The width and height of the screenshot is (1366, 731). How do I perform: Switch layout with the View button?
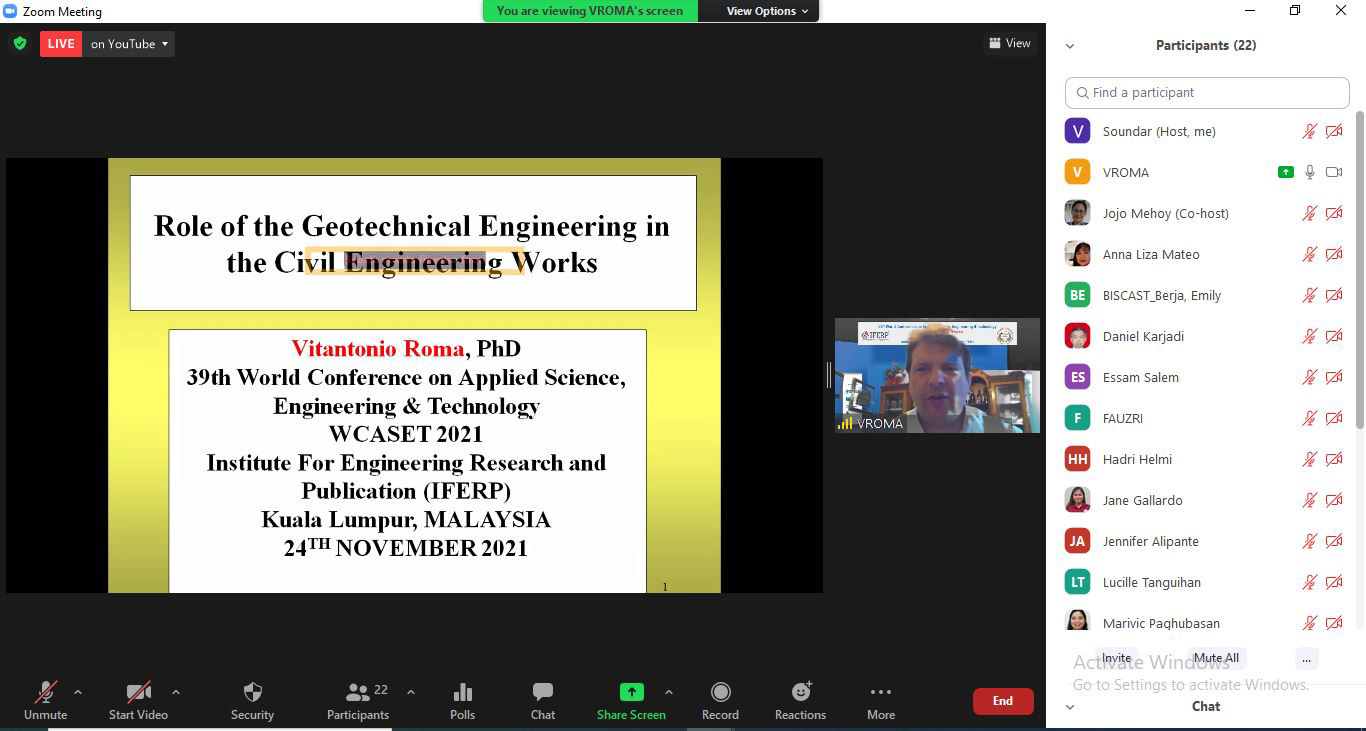[1010, 43]
